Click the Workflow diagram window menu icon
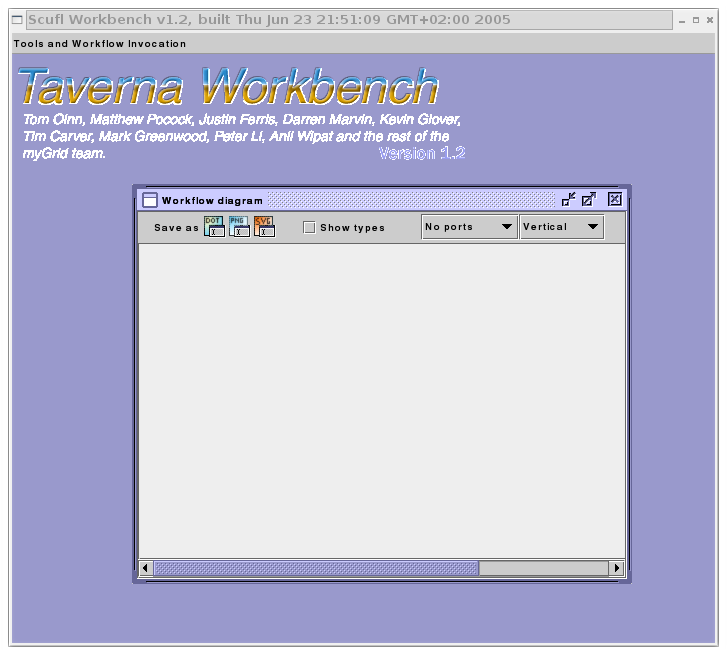 pyautogui.click(x=150, y=200)
